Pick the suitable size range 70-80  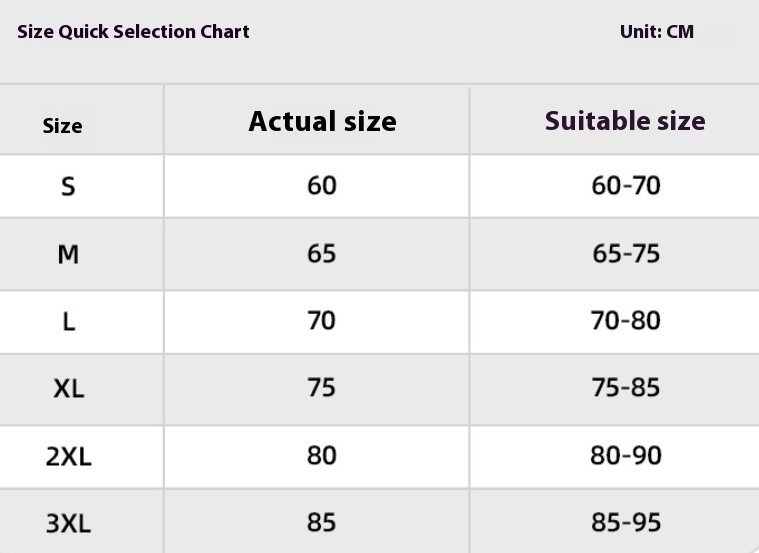pos(626,321)
